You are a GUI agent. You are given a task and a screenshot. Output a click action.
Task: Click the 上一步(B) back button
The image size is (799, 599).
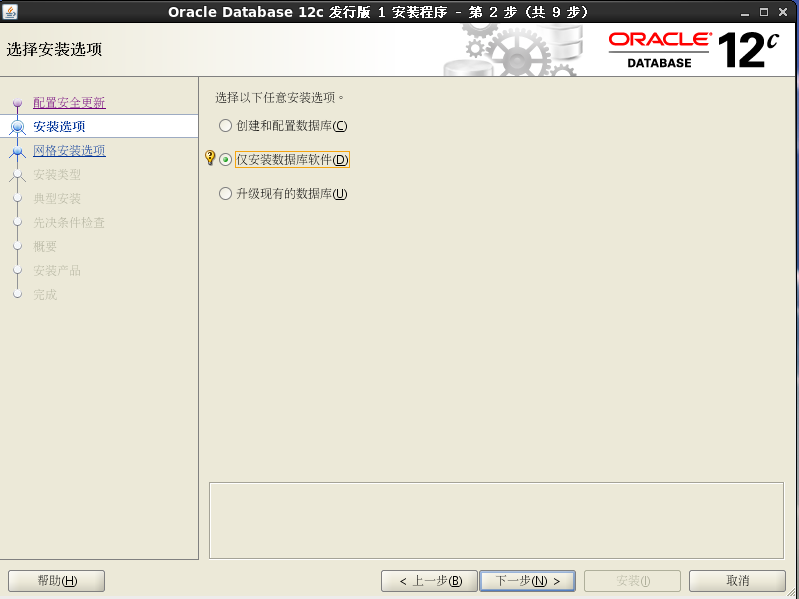(429, 581)
